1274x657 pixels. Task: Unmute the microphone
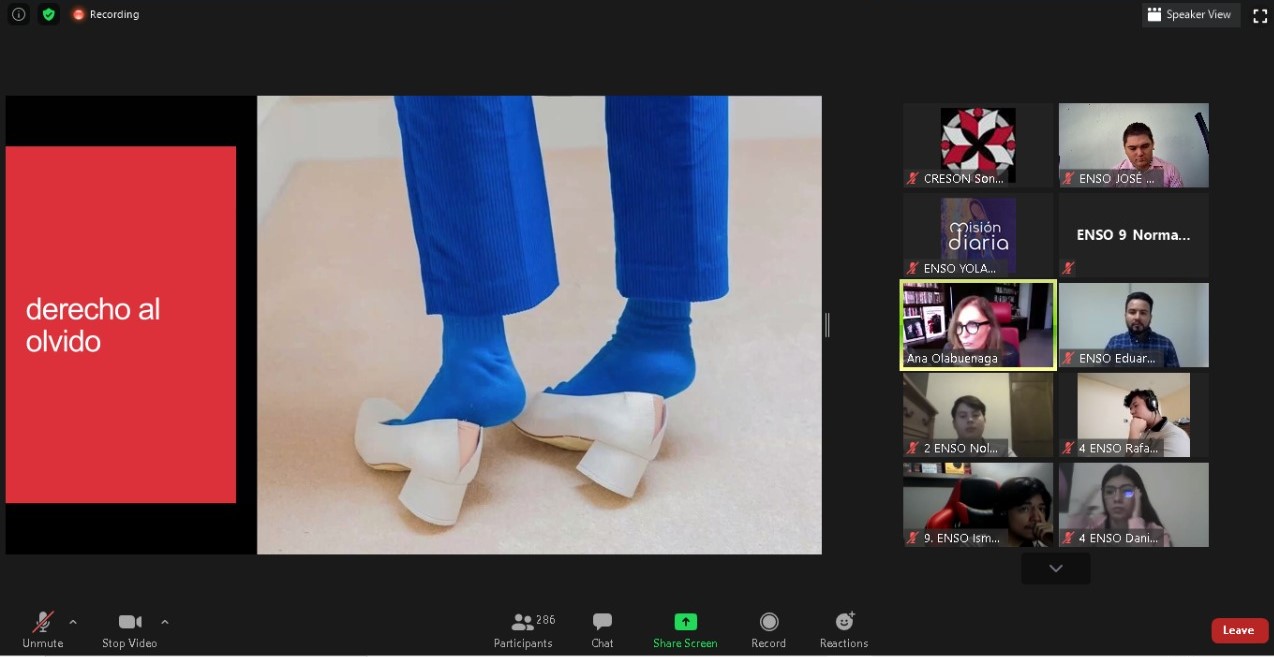43,629
